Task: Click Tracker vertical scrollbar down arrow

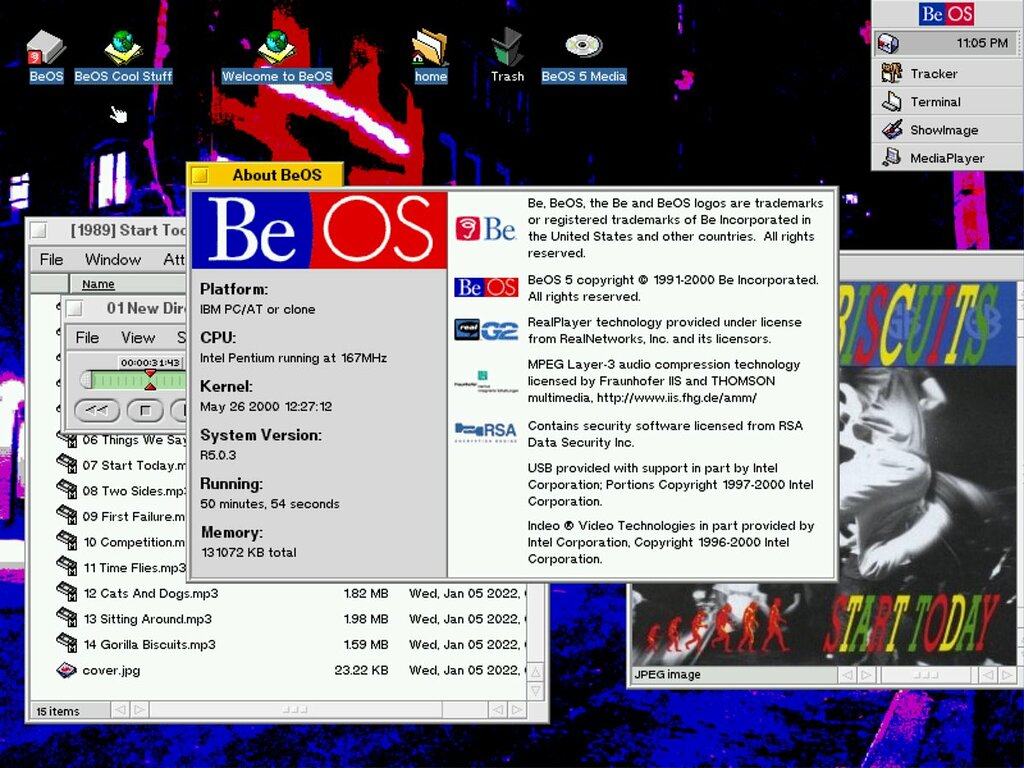Action: [535, 690]
